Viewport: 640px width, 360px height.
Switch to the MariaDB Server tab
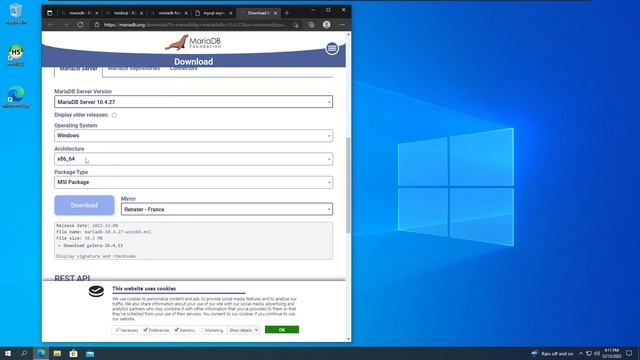coord(78,69)
